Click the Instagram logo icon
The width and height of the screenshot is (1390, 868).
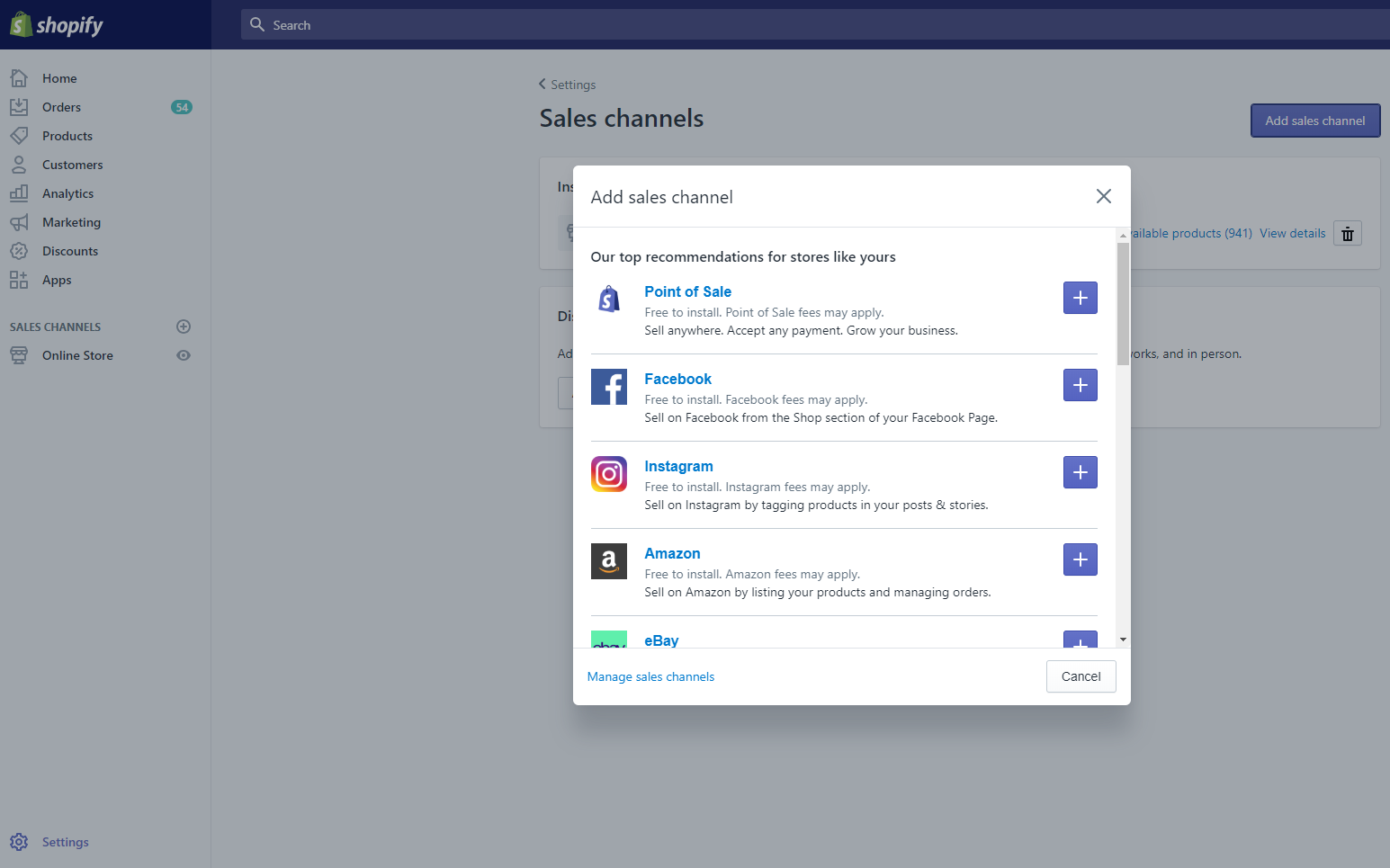609,474
